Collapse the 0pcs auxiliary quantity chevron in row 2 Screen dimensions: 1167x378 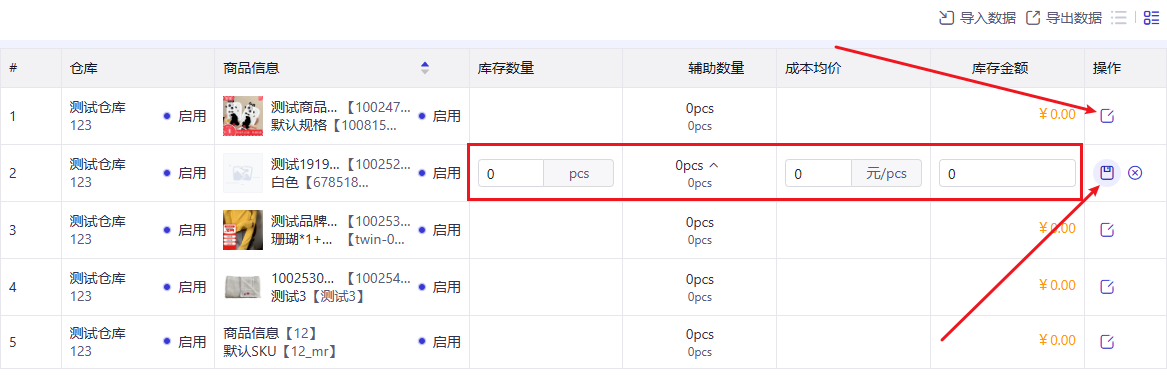click(x=714, y=165)
